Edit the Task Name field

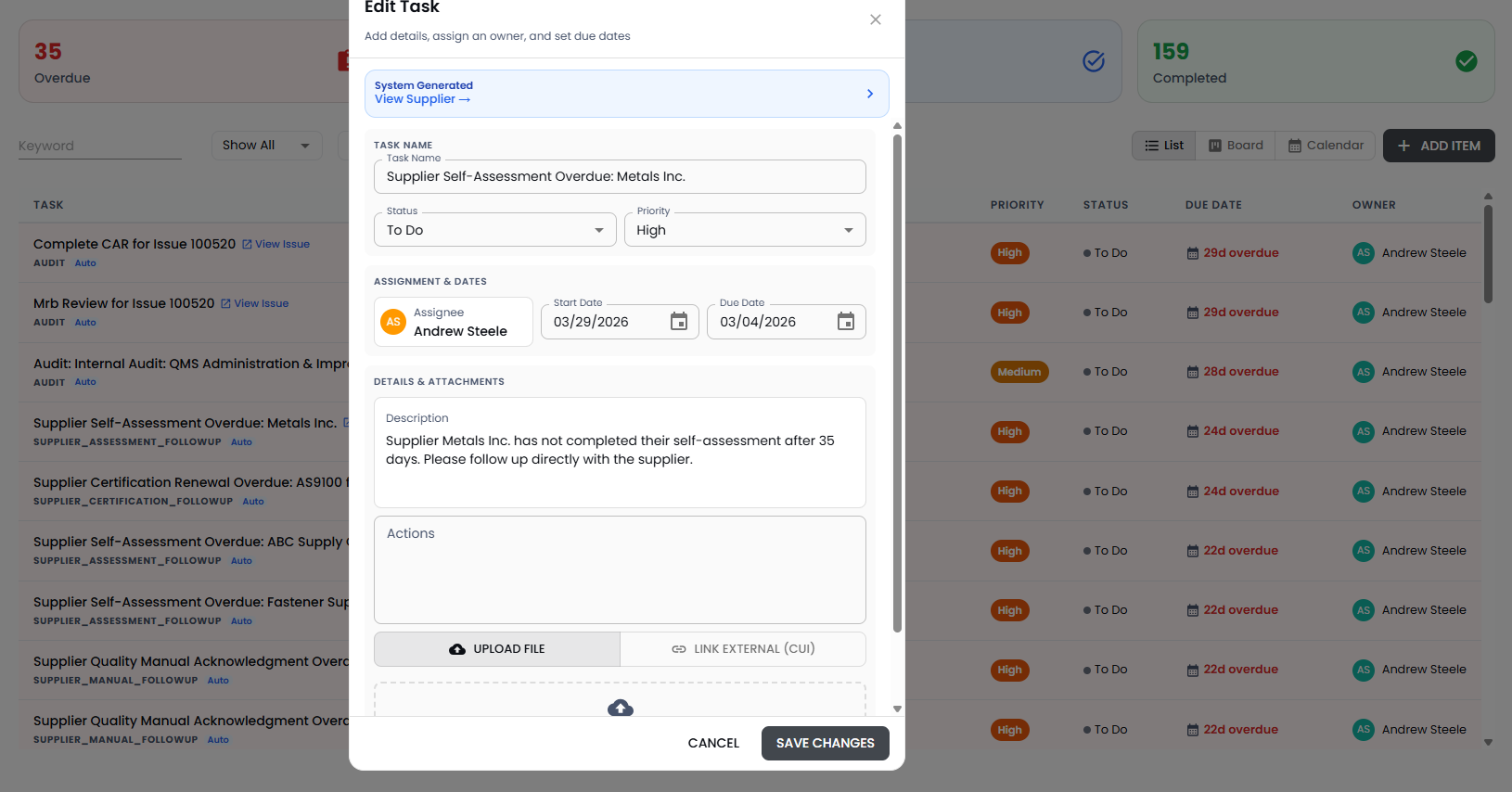[620, 176]
